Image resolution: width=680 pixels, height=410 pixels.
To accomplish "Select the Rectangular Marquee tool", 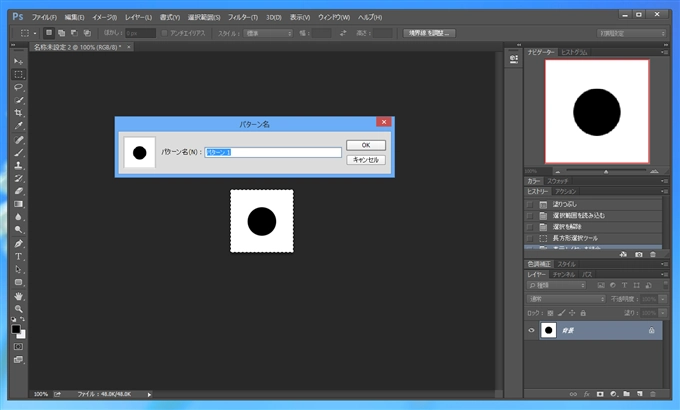I will point(18,75).
